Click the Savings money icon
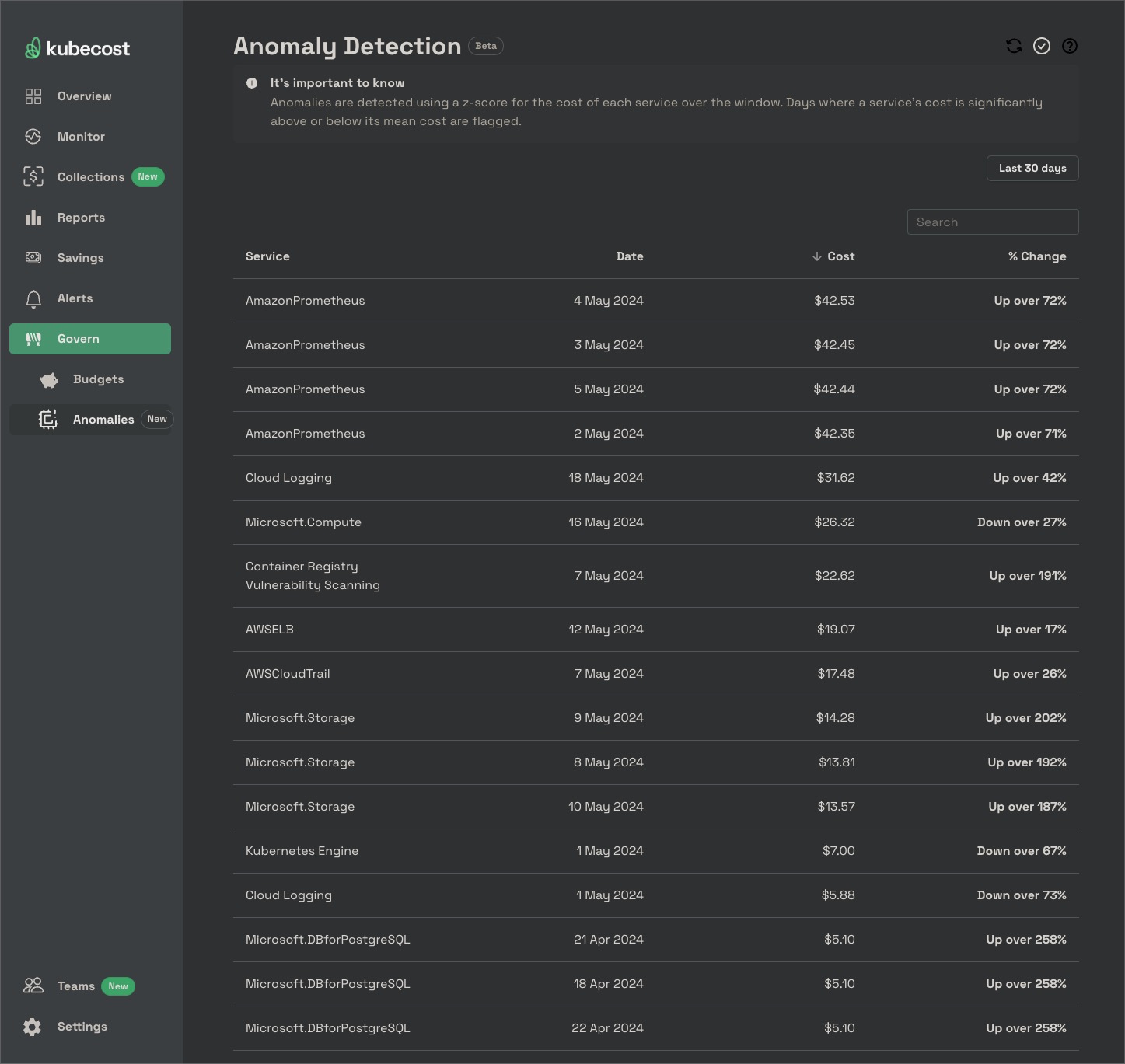1125x1064 pixels. [x=33, y=258]
